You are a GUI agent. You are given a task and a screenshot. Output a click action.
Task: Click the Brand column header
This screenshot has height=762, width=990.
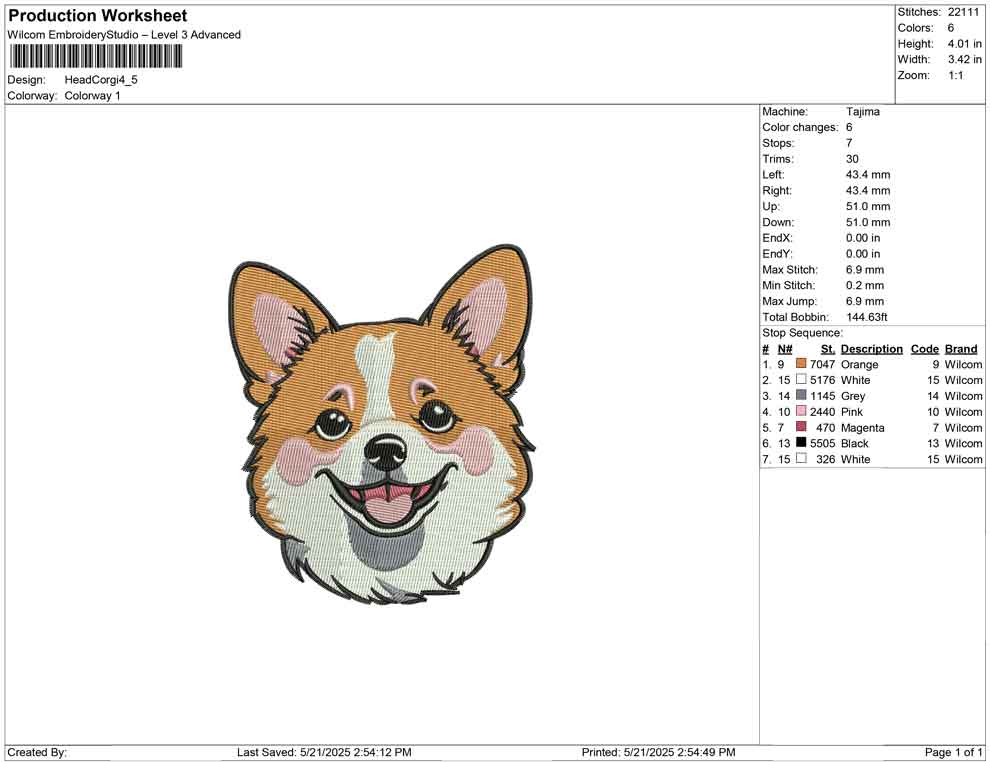click(960, 348)
